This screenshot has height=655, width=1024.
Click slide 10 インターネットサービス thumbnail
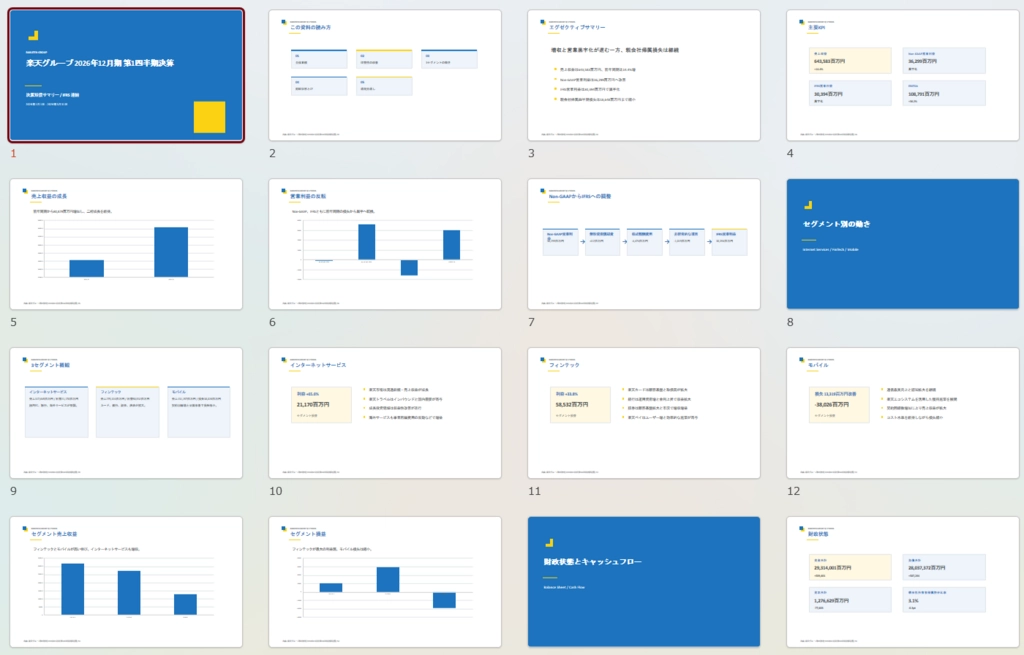click(x=385, y=413)
